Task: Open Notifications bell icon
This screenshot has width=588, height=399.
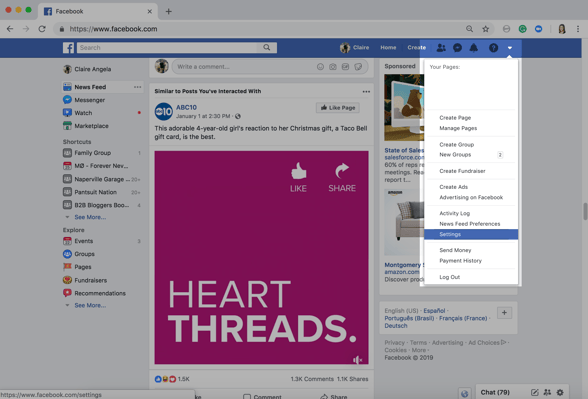Action: tap(474, 48)
